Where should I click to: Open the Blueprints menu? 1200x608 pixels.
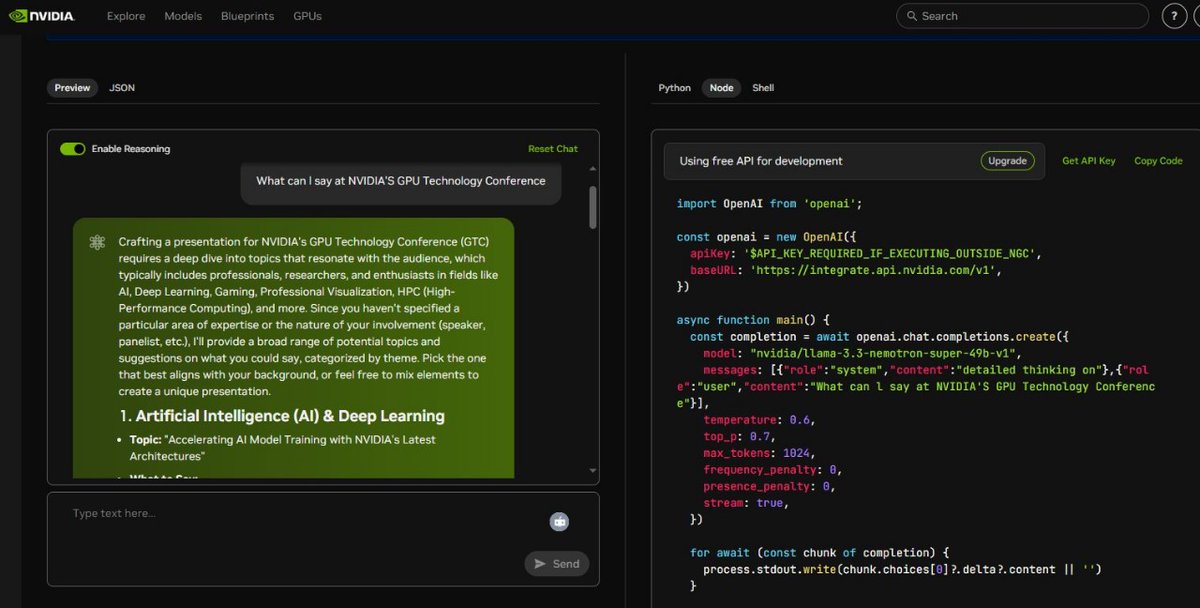[247, 15]
